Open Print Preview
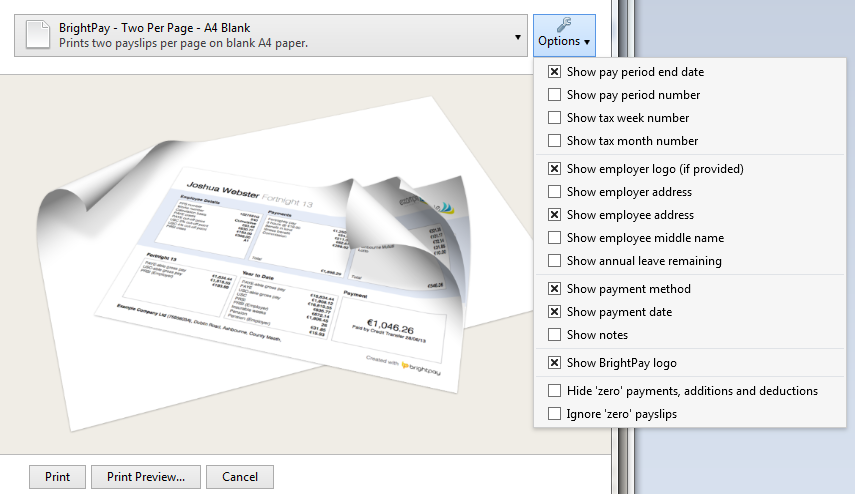The image size is (855, 494). [146, 477]
